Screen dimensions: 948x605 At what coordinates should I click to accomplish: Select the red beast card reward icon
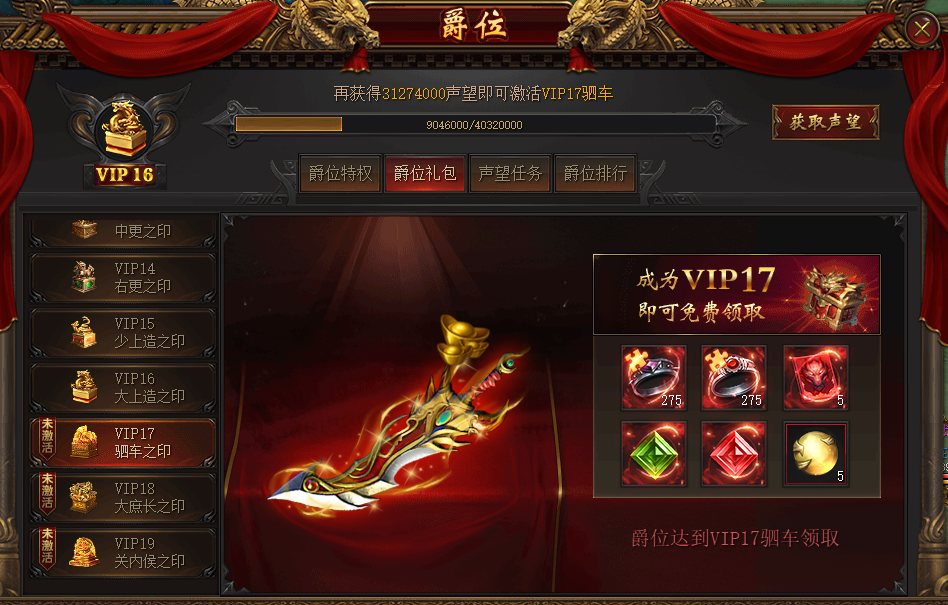click(816, 378)
